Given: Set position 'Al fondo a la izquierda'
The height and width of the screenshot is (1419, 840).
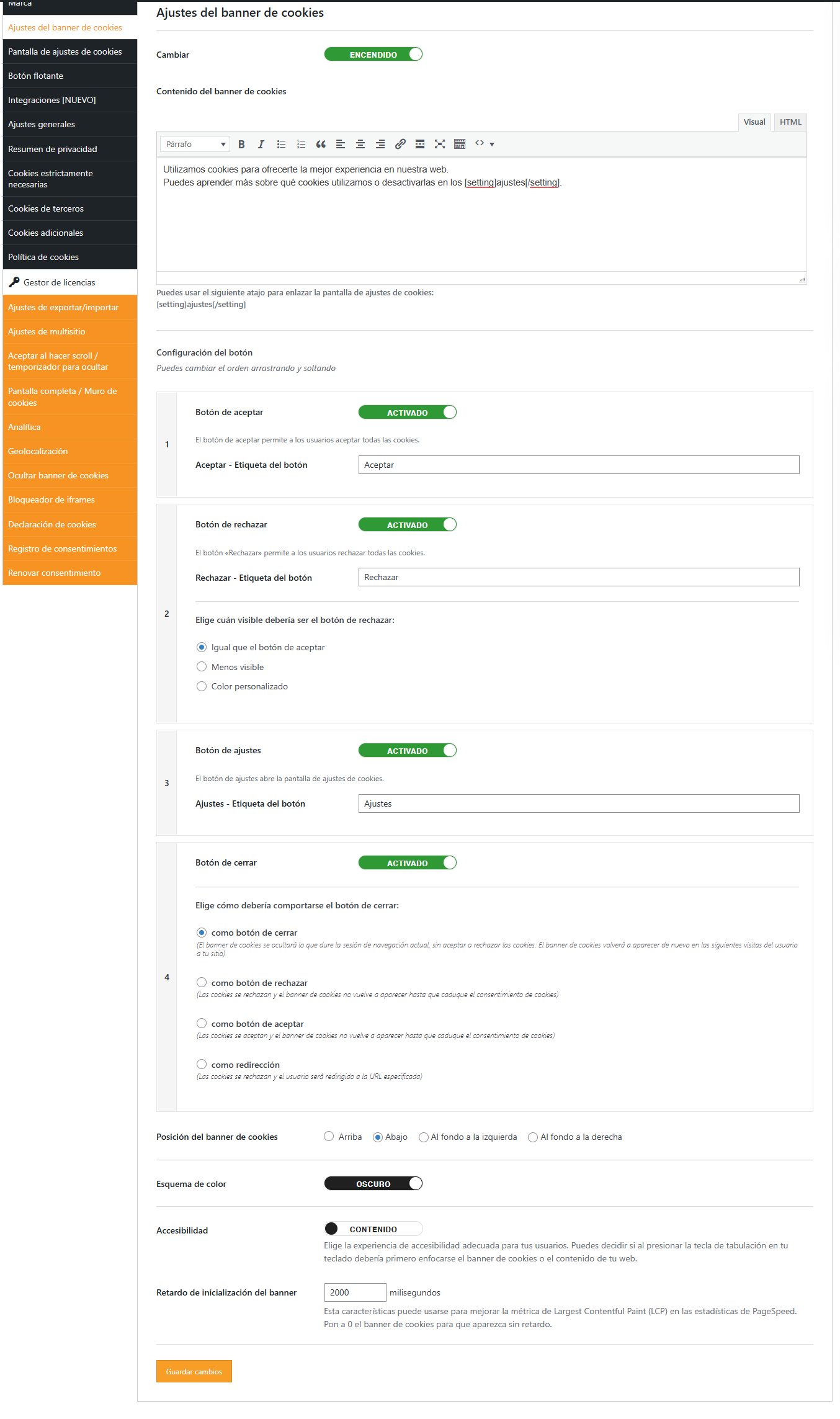Looking at the screenshot, I should pyautogui.click(x=424, y=1137).
